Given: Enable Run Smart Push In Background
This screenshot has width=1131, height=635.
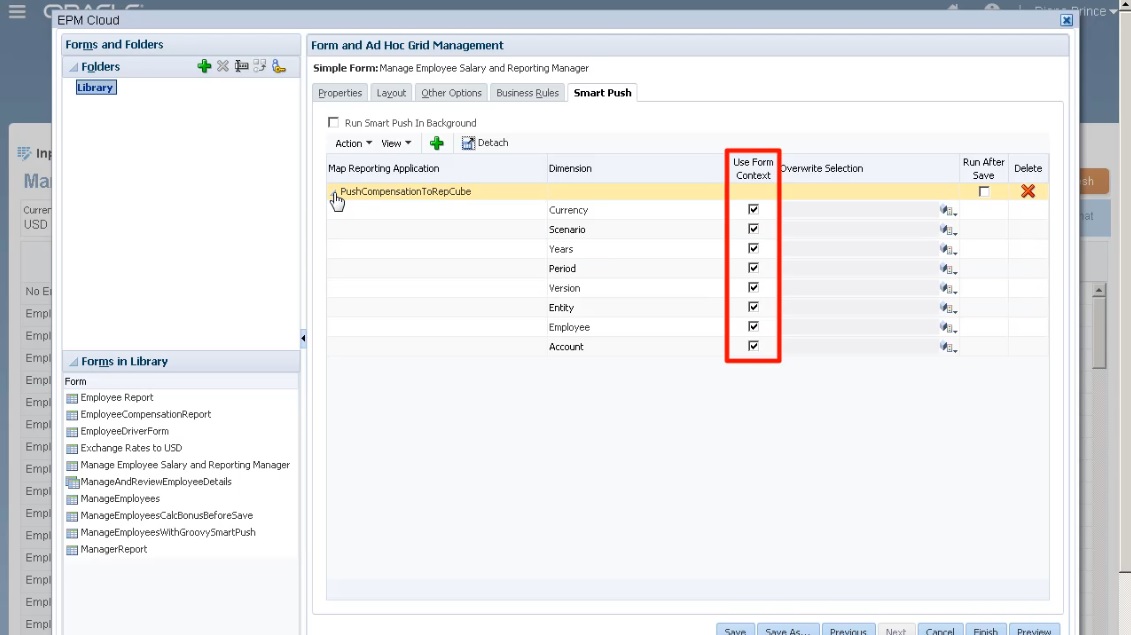Looking at the screenshot, I should (335, 123).
